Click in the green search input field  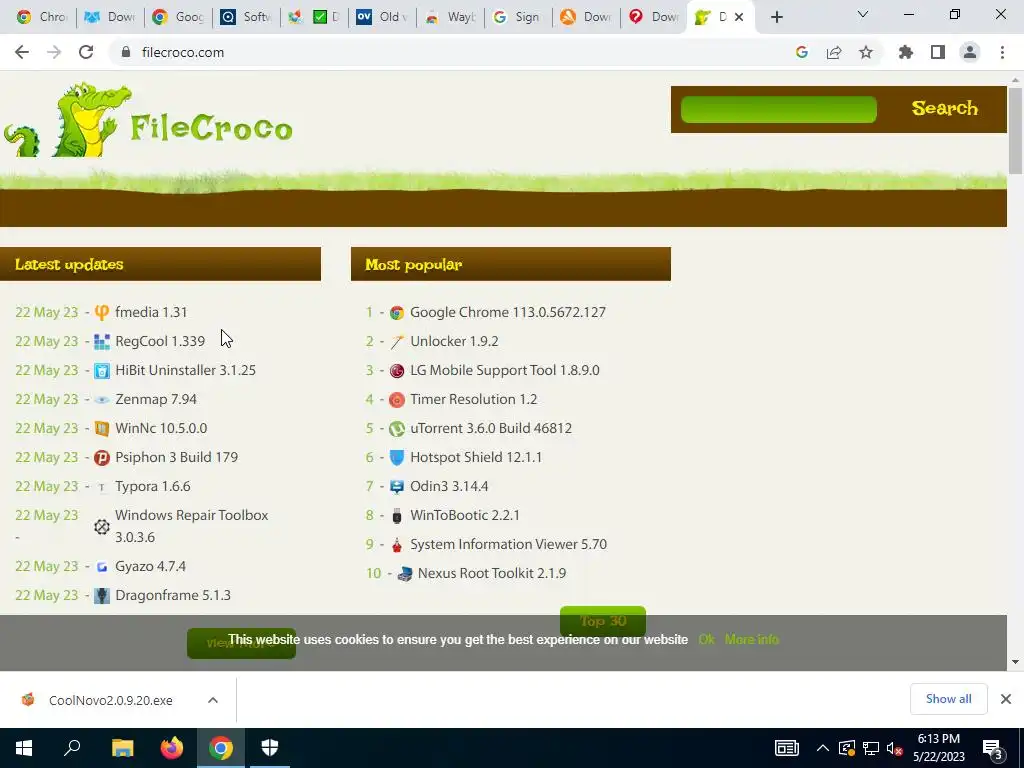click(x=778, y=109)
